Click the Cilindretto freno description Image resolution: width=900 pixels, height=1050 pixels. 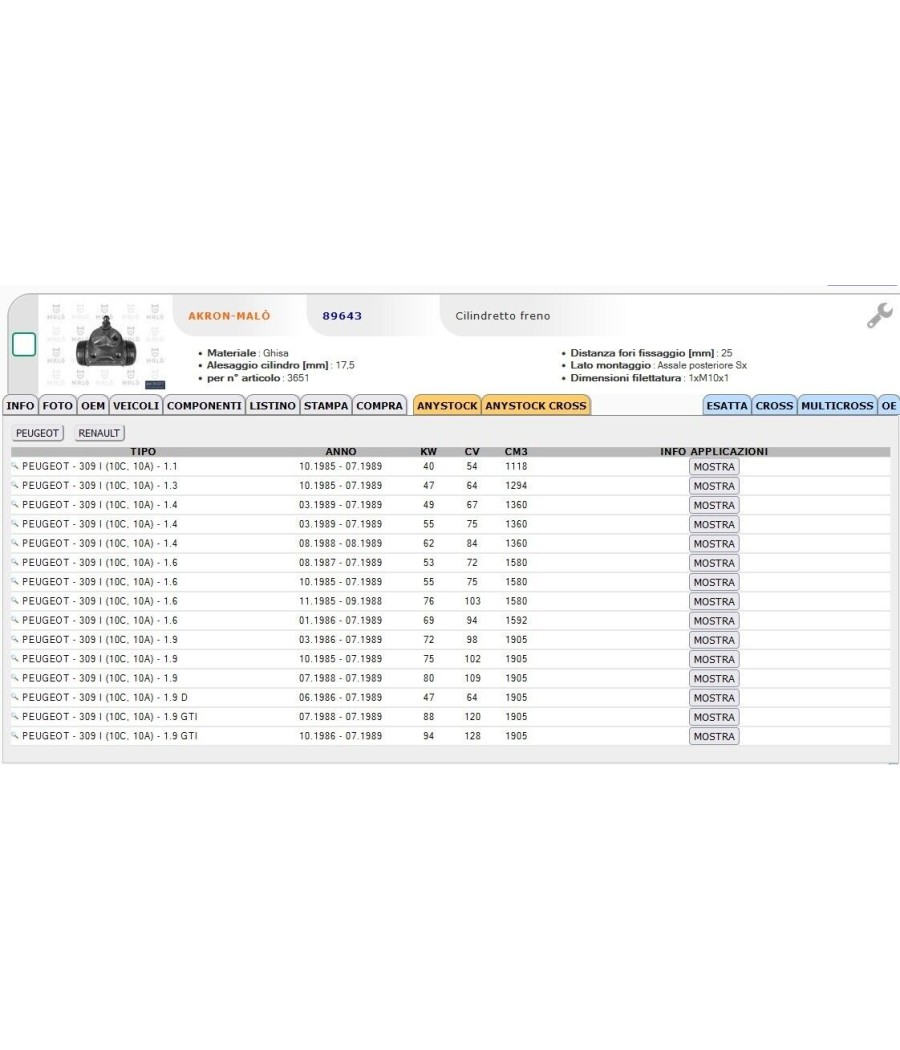[x=503, y=315]
